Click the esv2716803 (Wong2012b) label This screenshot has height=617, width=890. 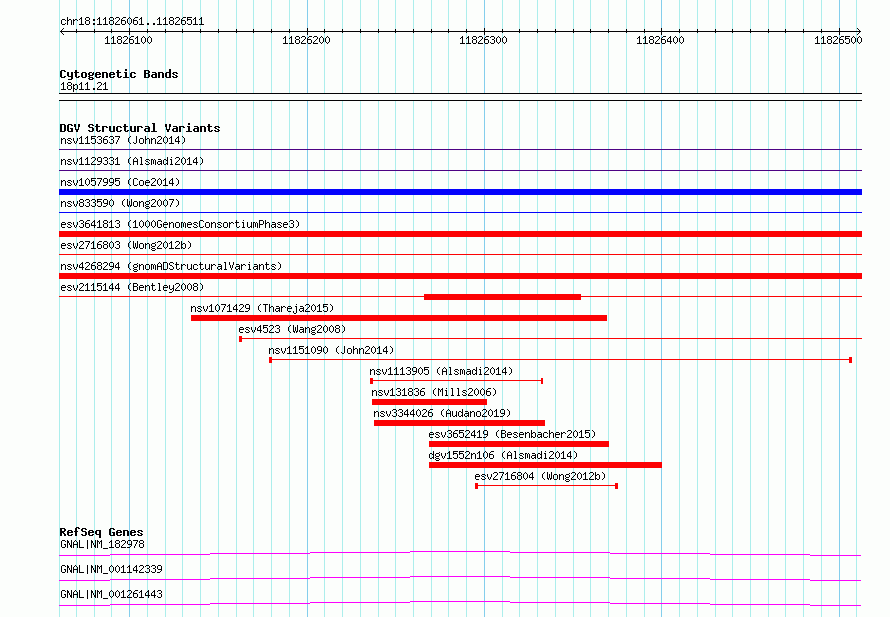click(x=126, y=245)
